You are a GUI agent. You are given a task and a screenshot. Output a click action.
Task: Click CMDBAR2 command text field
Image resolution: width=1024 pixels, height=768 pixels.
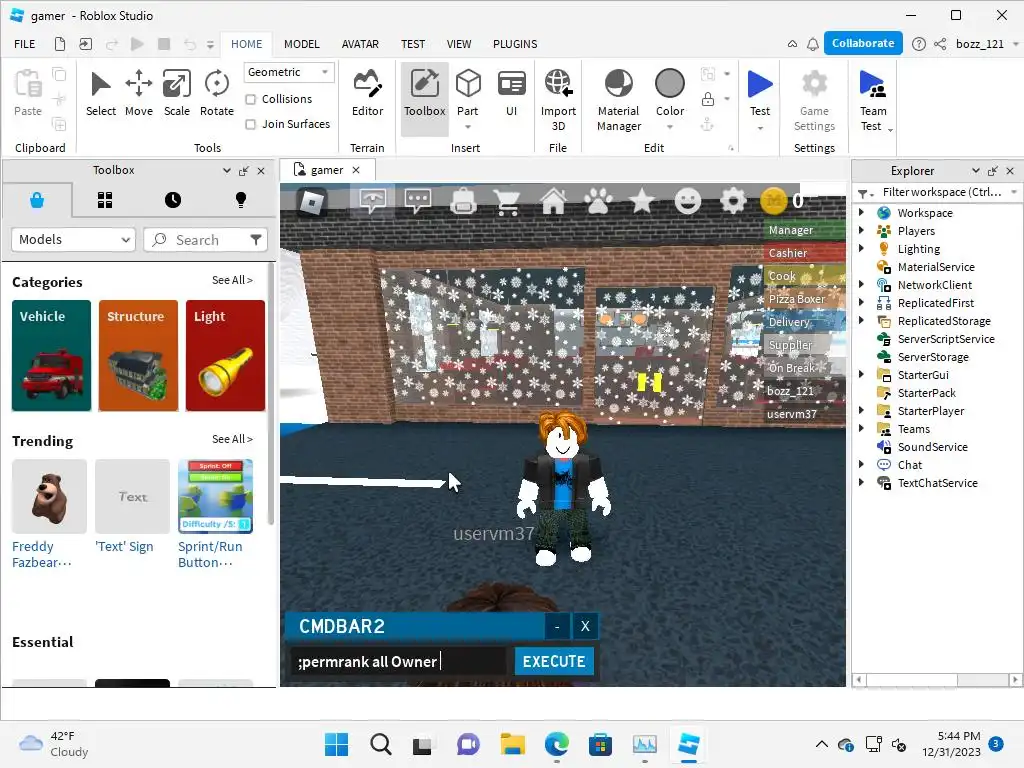tap(398, 662)
